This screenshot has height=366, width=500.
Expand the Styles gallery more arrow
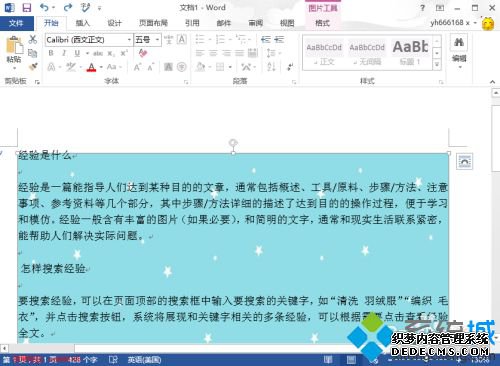(437, 65)
